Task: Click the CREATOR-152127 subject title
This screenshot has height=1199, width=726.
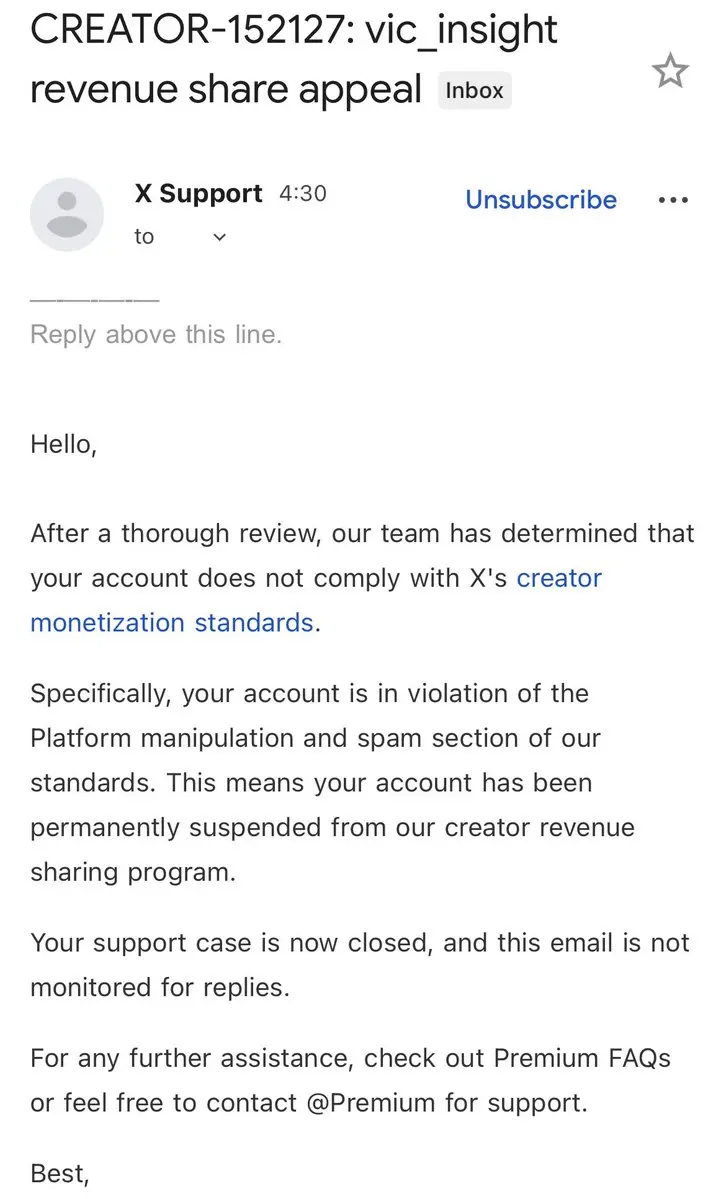Action: [x=294, y=59]
